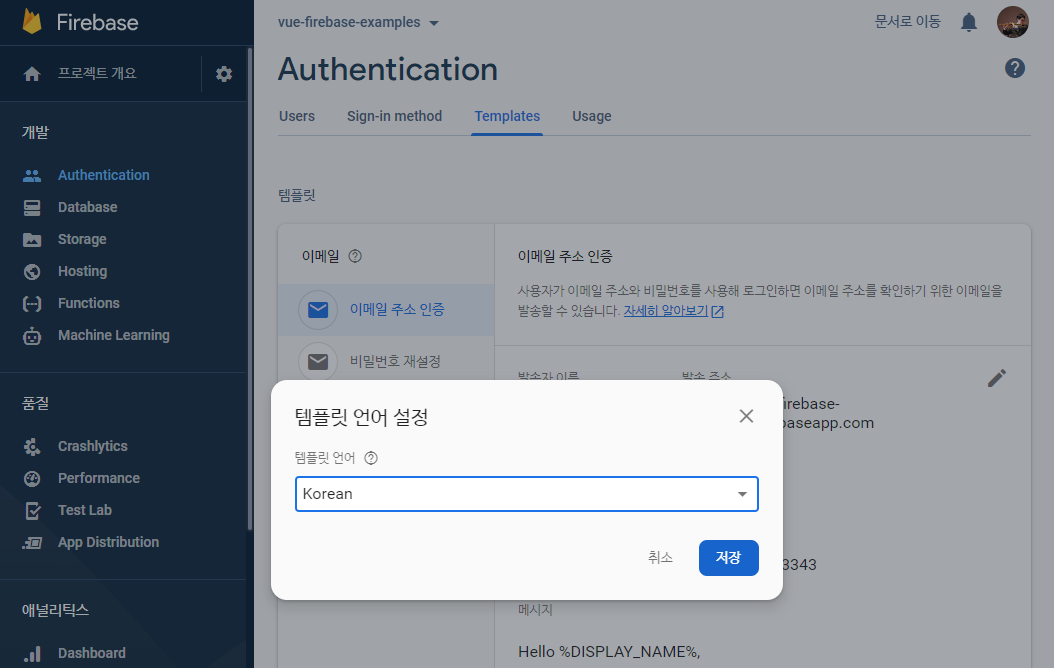The height and width of the screenshot is (668, 1054).
Task: Open Database in the sidebar
Action: 87,208
